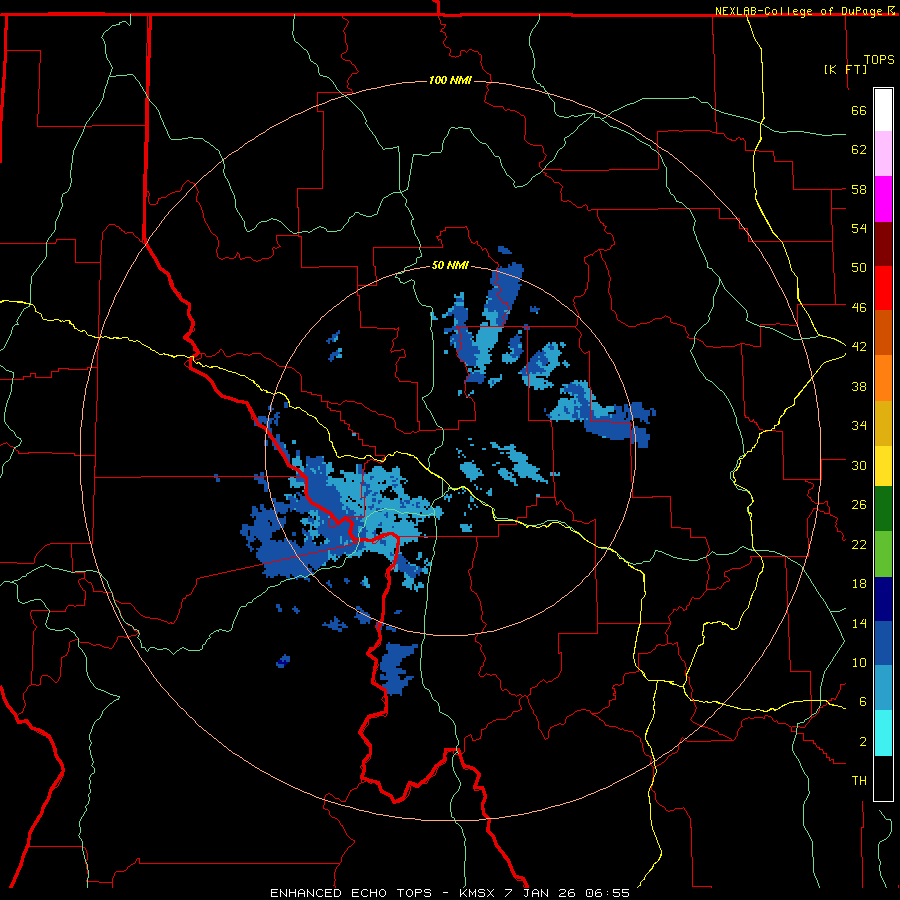900x900 pixels.
Task: Click the gold 38 kft legend swatch
Action: pos(883,422)
